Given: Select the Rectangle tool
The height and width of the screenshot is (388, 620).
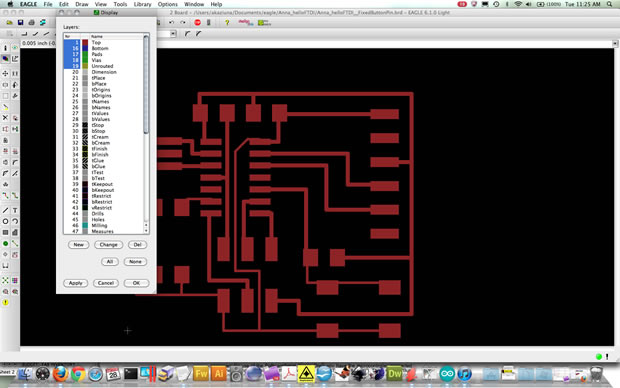Looking at the screenshot, I should [x=5, y=233].
